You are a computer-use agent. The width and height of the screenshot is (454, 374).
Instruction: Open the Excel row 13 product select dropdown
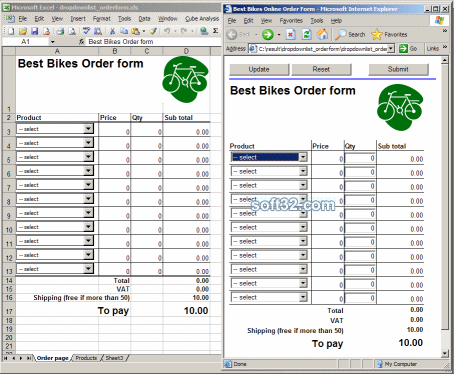pos(88,269)
